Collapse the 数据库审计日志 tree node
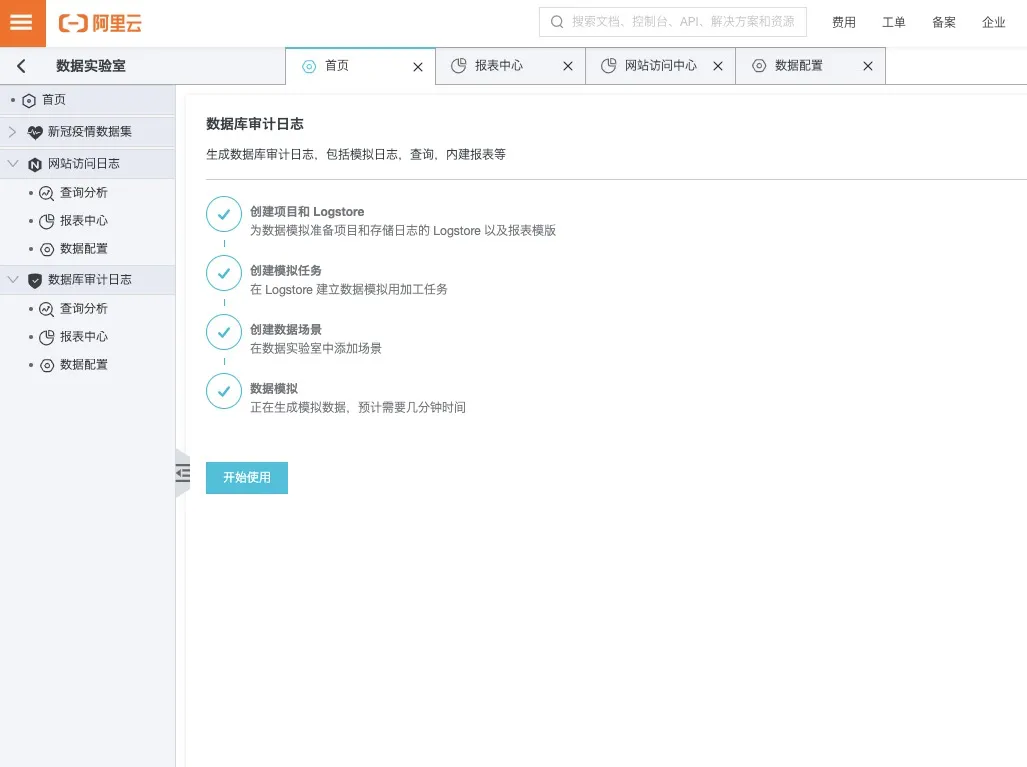The width and height of the screenshot is (1027, 767). 12,279
